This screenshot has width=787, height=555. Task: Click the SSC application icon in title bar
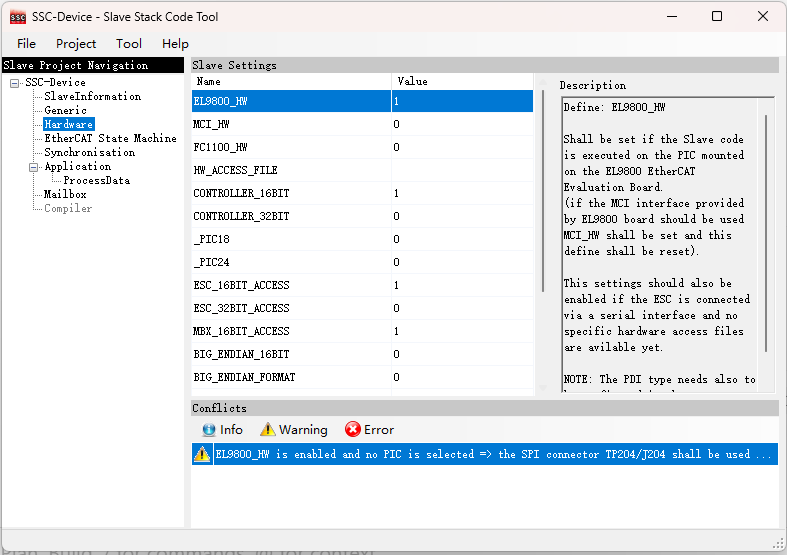tap(18, 17)
